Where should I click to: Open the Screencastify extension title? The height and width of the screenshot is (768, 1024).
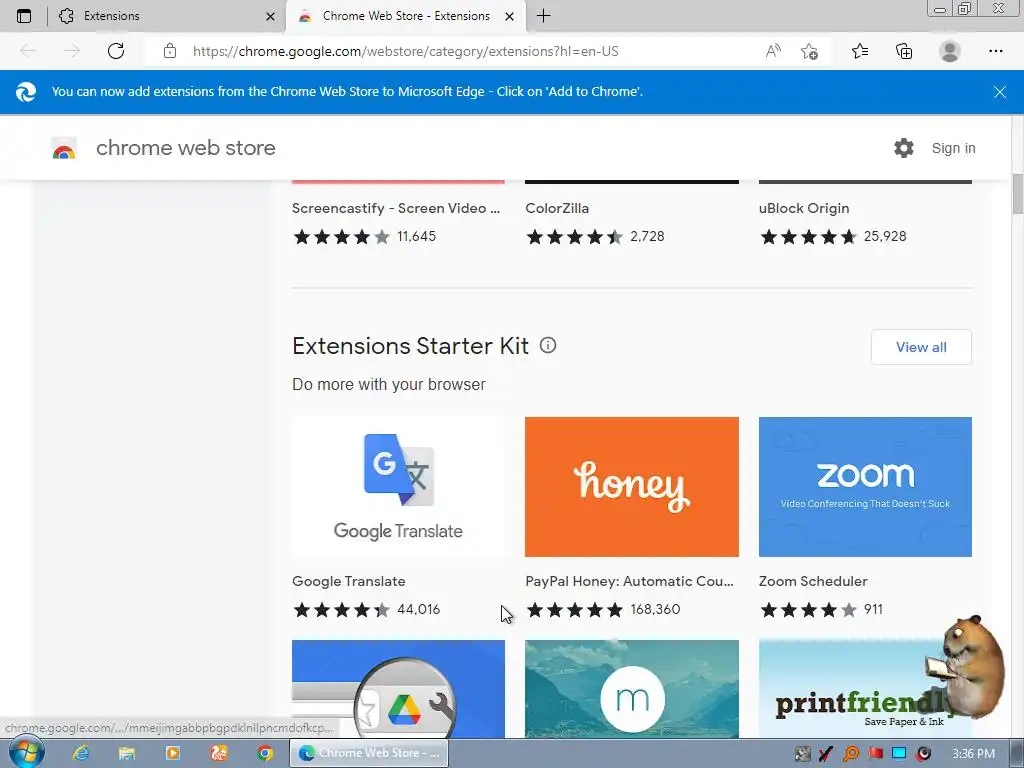tap(396, 208)
